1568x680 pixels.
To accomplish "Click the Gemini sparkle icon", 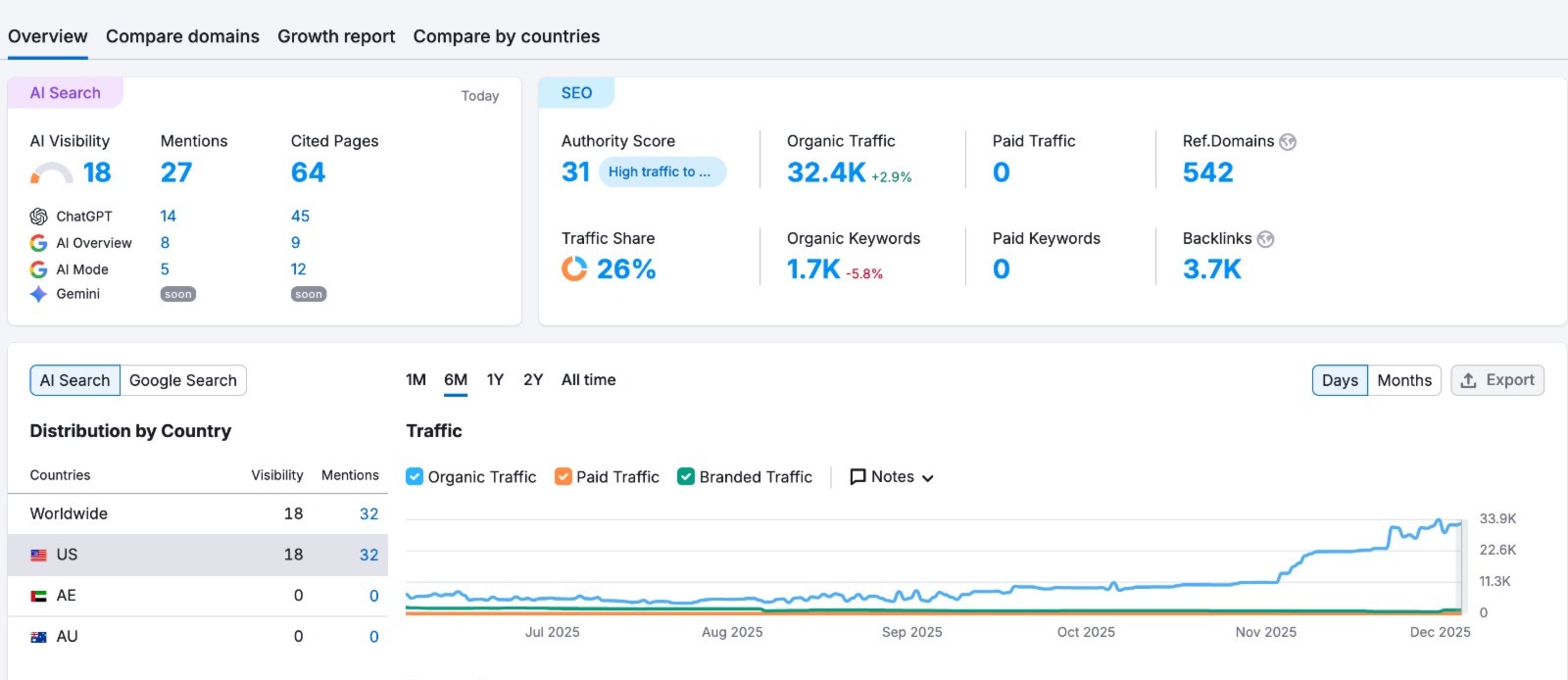I will coord(38,294).
